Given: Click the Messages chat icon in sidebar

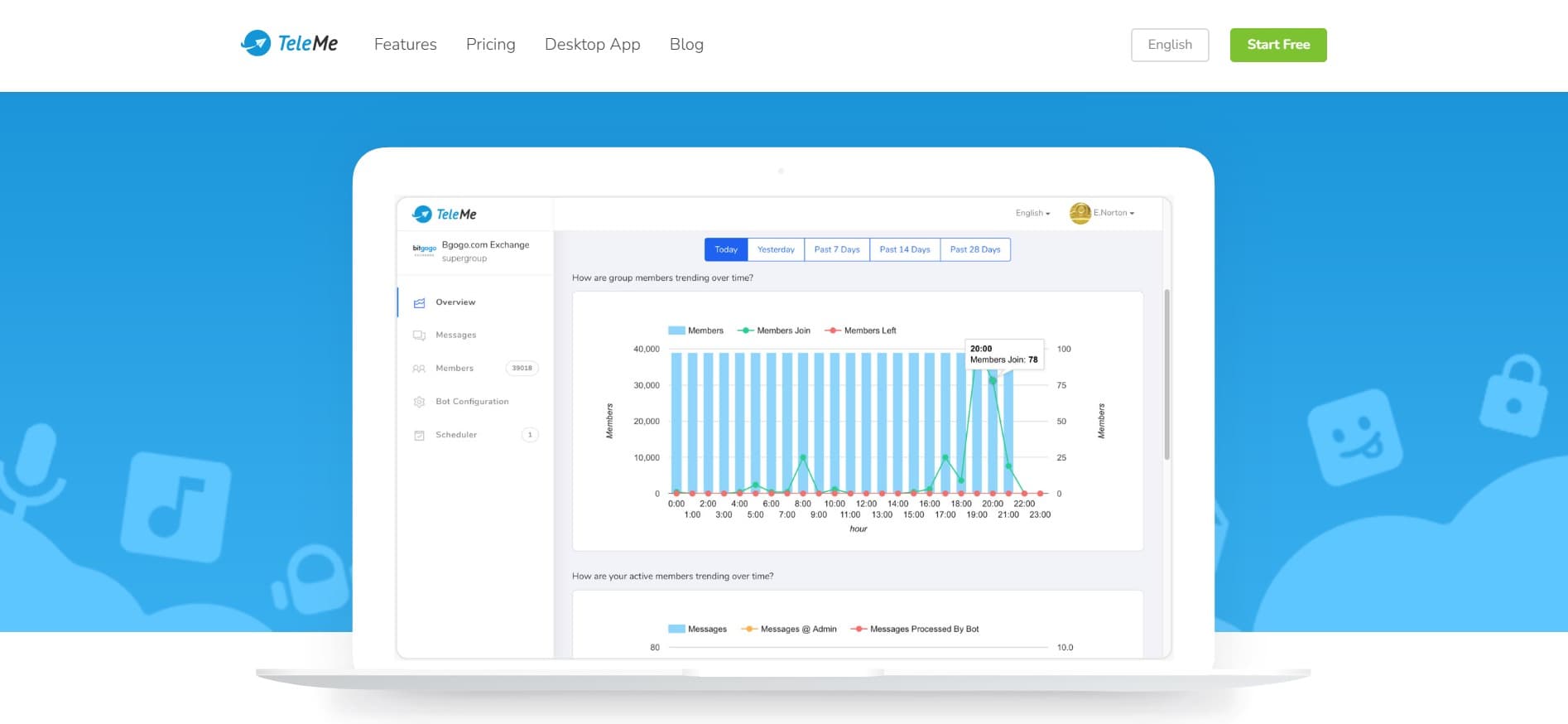Looking at the screenshot, I should (x=419, y=335).
